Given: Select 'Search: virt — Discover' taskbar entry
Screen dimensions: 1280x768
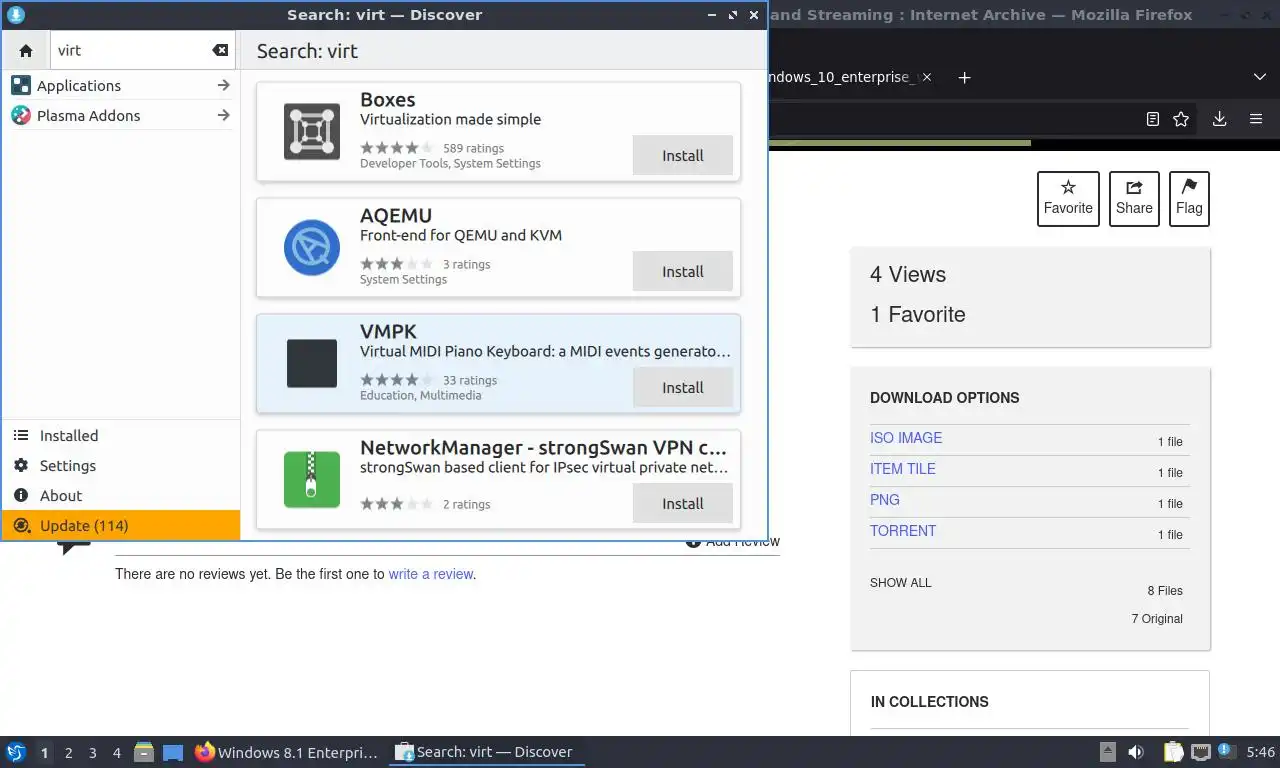Looking at the screenshot, I should tap(486, 752).
